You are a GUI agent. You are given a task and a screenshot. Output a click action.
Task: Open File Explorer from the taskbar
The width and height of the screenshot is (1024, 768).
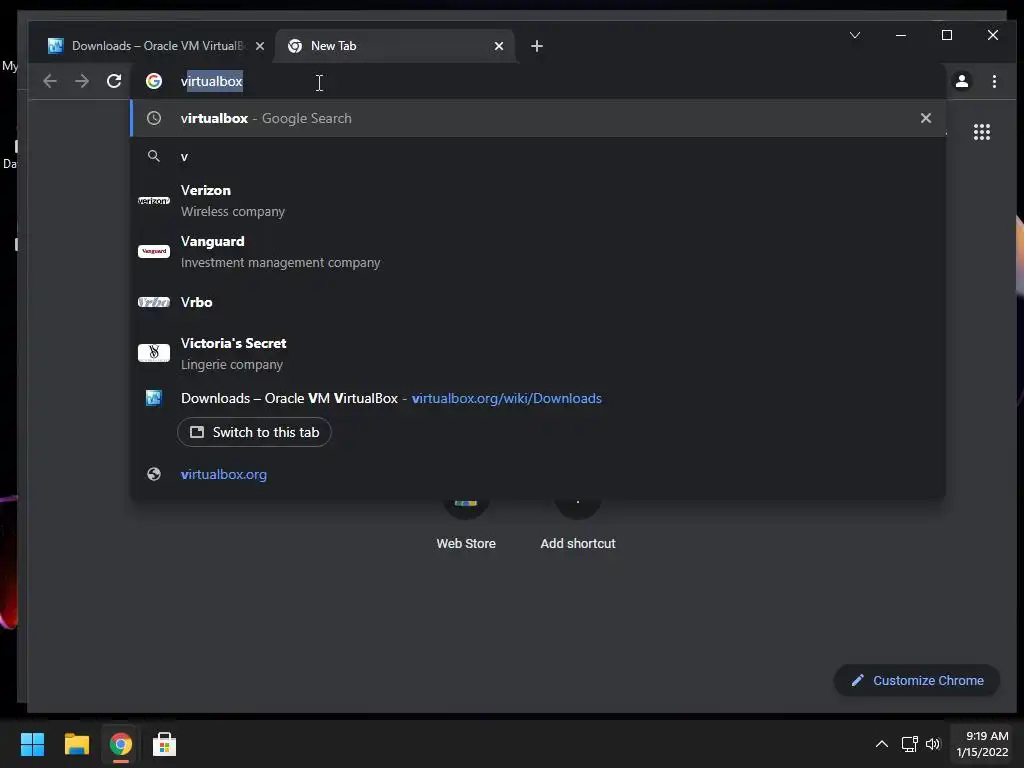click(x=76, y=744)
